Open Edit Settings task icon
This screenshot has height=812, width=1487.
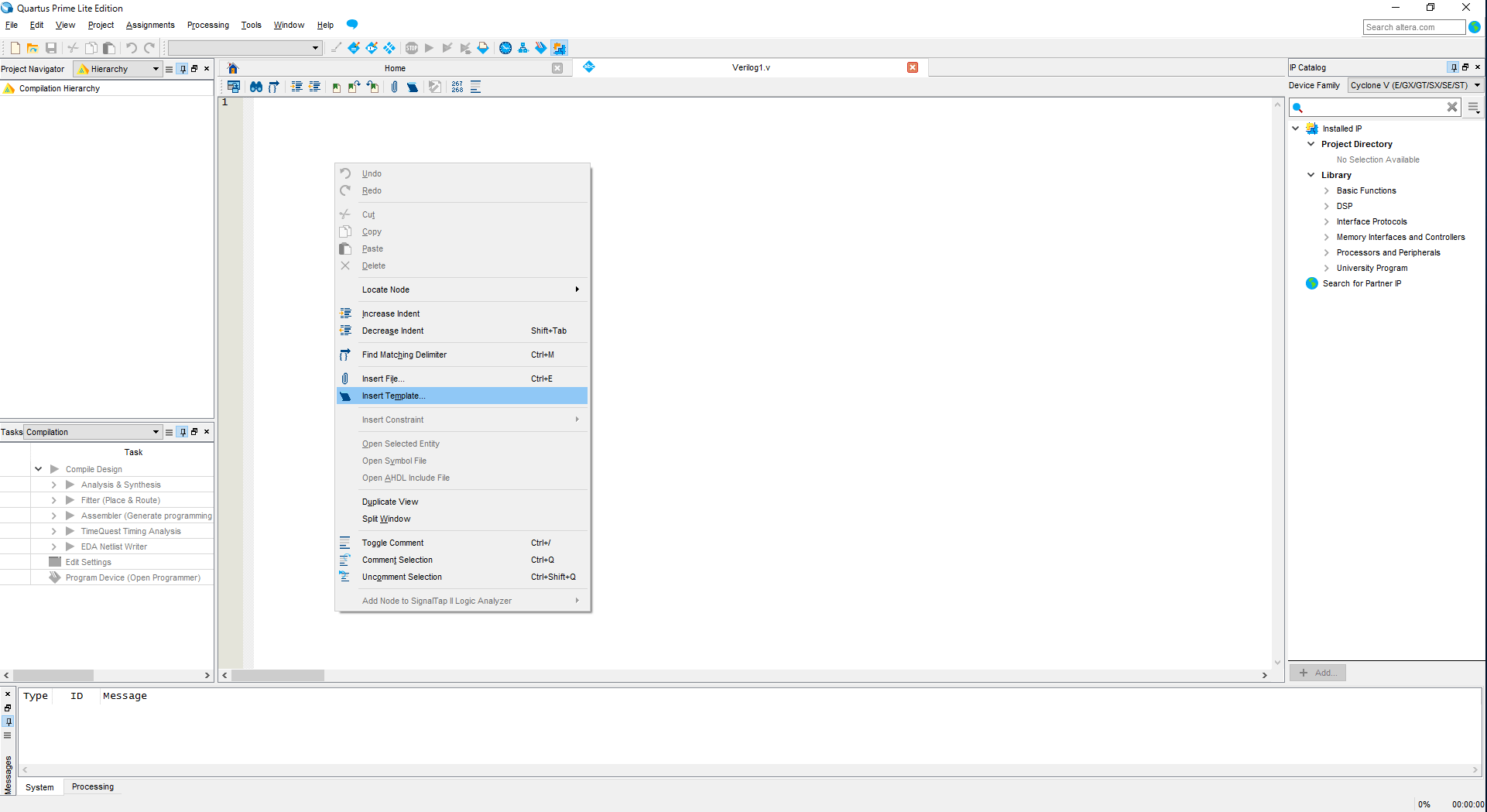[x=55, y=562]
